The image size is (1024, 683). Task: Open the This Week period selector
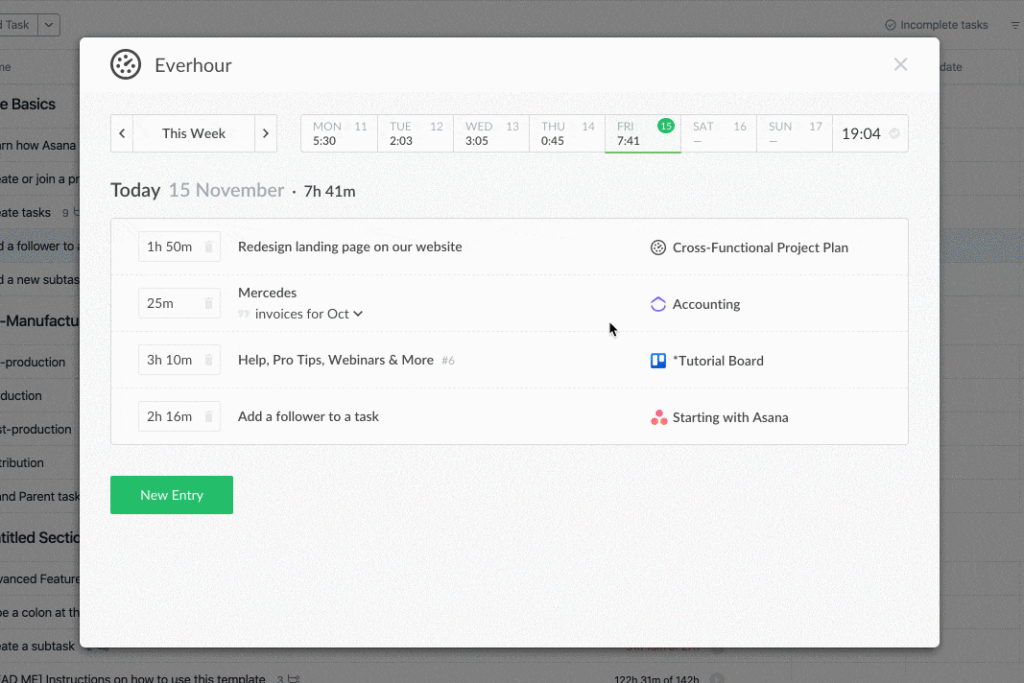(x=193, y=132)
